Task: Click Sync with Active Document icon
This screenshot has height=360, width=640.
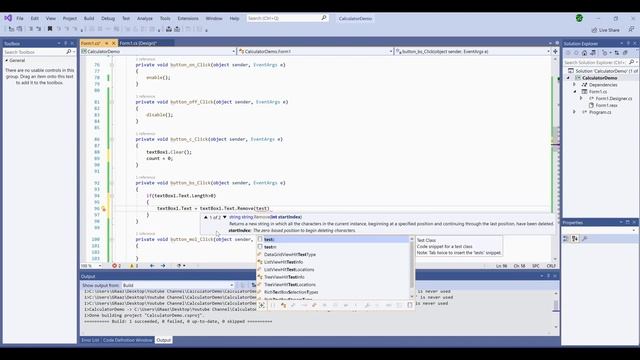Action: [617, 53]
